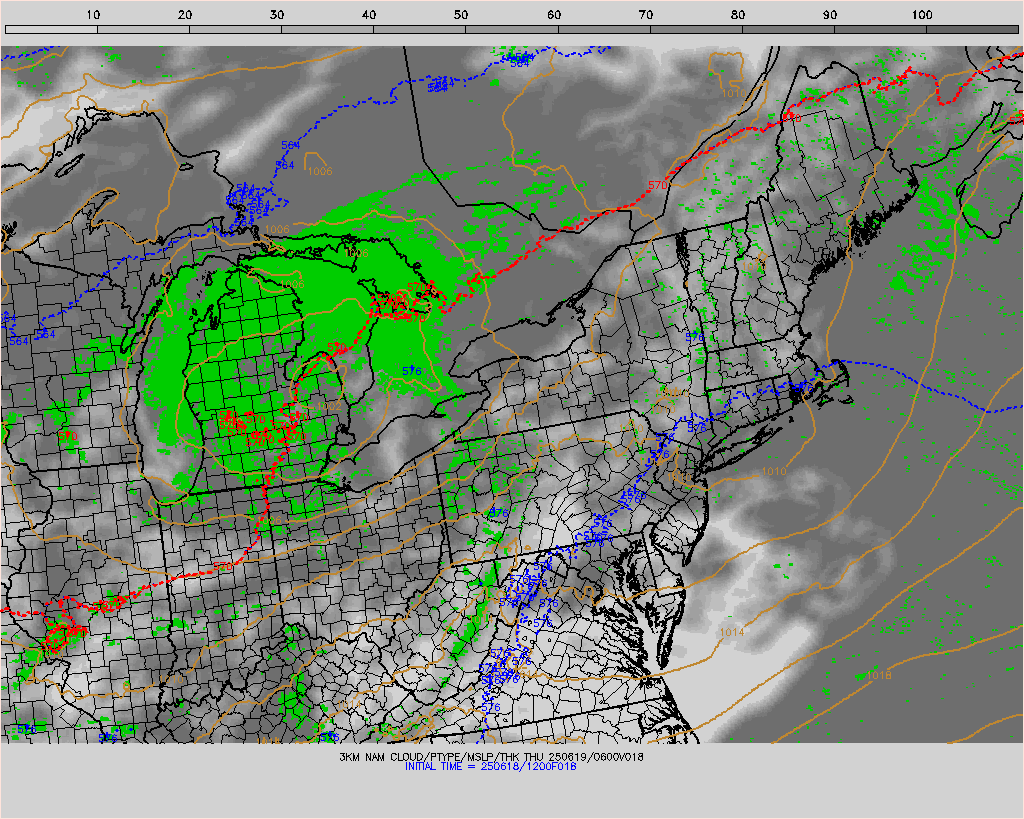Click the legend segment between 40 and 50
1024x819 pixels.
pos(420,29)
